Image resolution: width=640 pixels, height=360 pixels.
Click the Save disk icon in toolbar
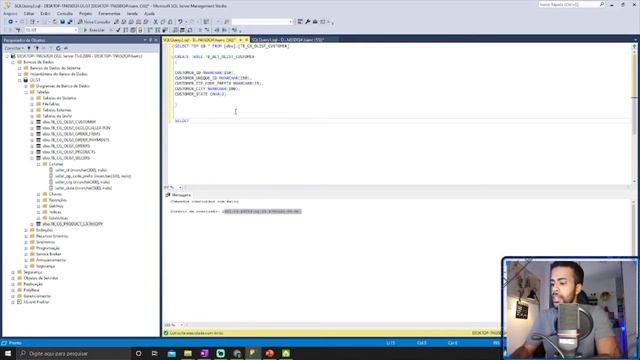(x=62, y=22)
